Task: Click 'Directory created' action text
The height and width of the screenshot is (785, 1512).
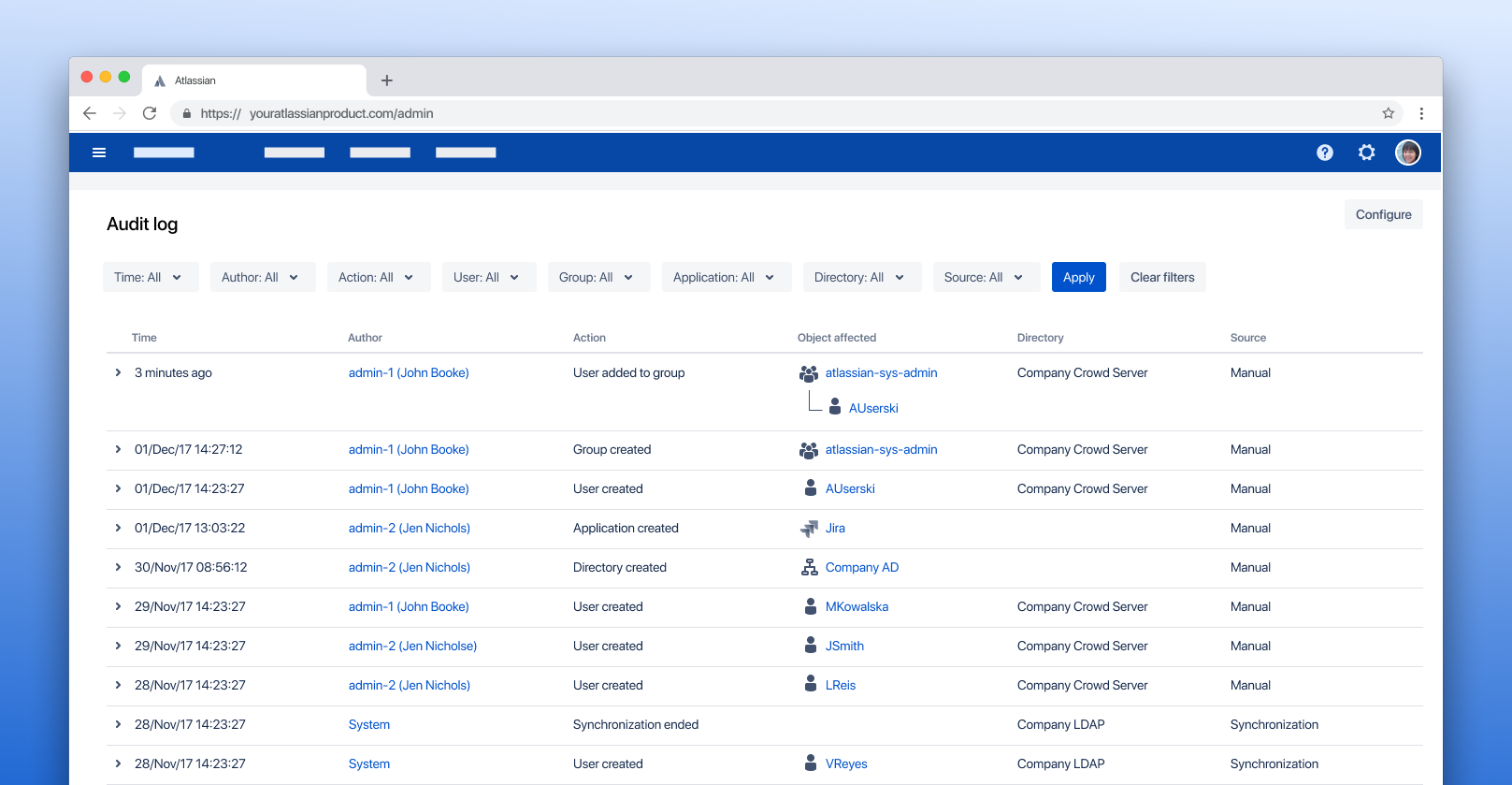Action: click(620, 567)
